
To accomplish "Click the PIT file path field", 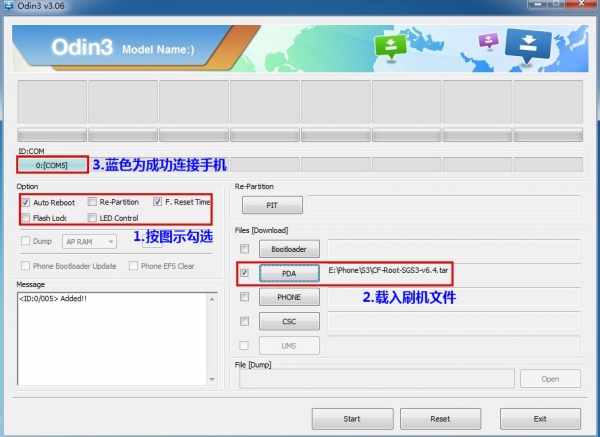I will point(444,205).
